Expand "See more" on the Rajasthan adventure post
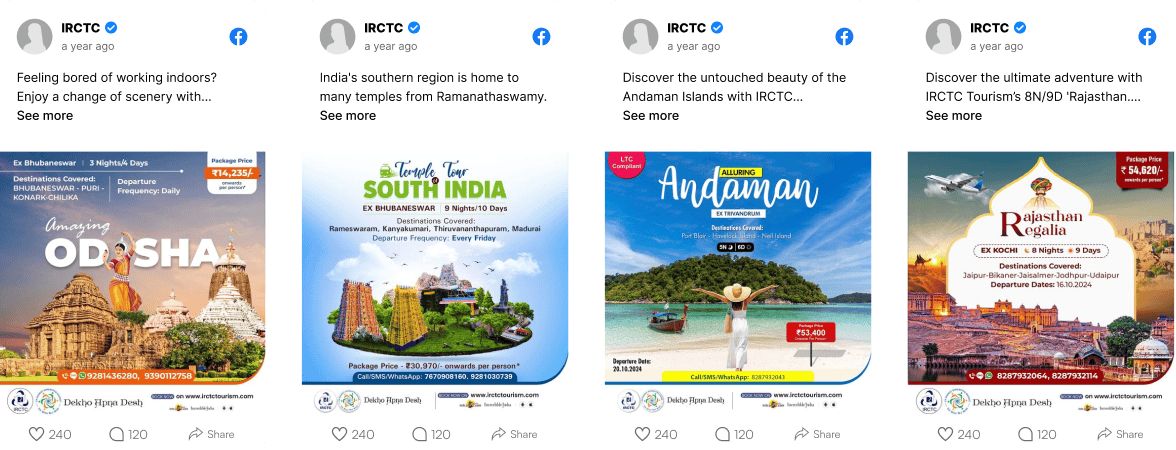Viewport: 1176px width, 450px height. click(x=954, y=116)
